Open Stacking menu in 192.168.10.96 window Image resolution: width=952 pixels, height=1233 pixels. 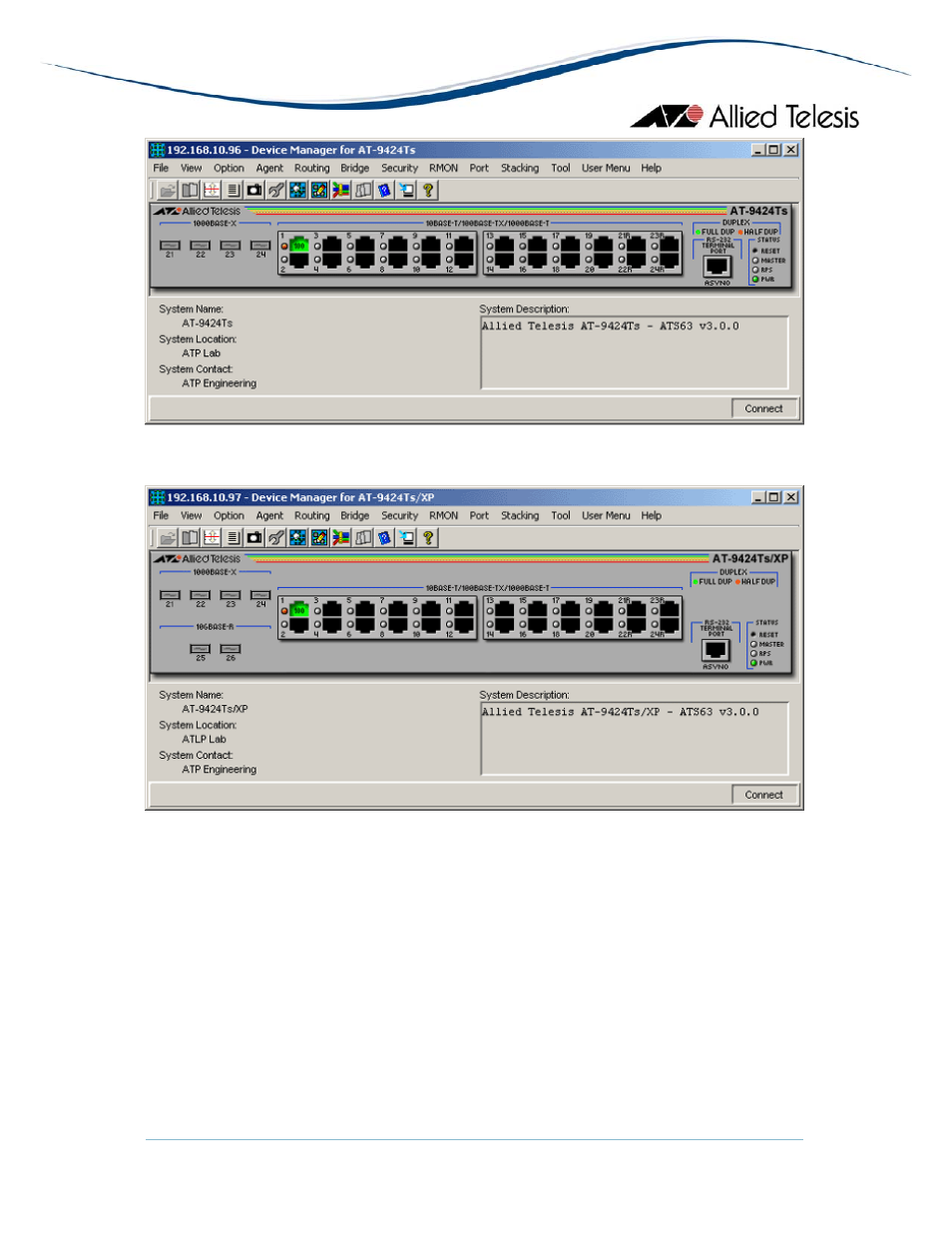(519, 169)
